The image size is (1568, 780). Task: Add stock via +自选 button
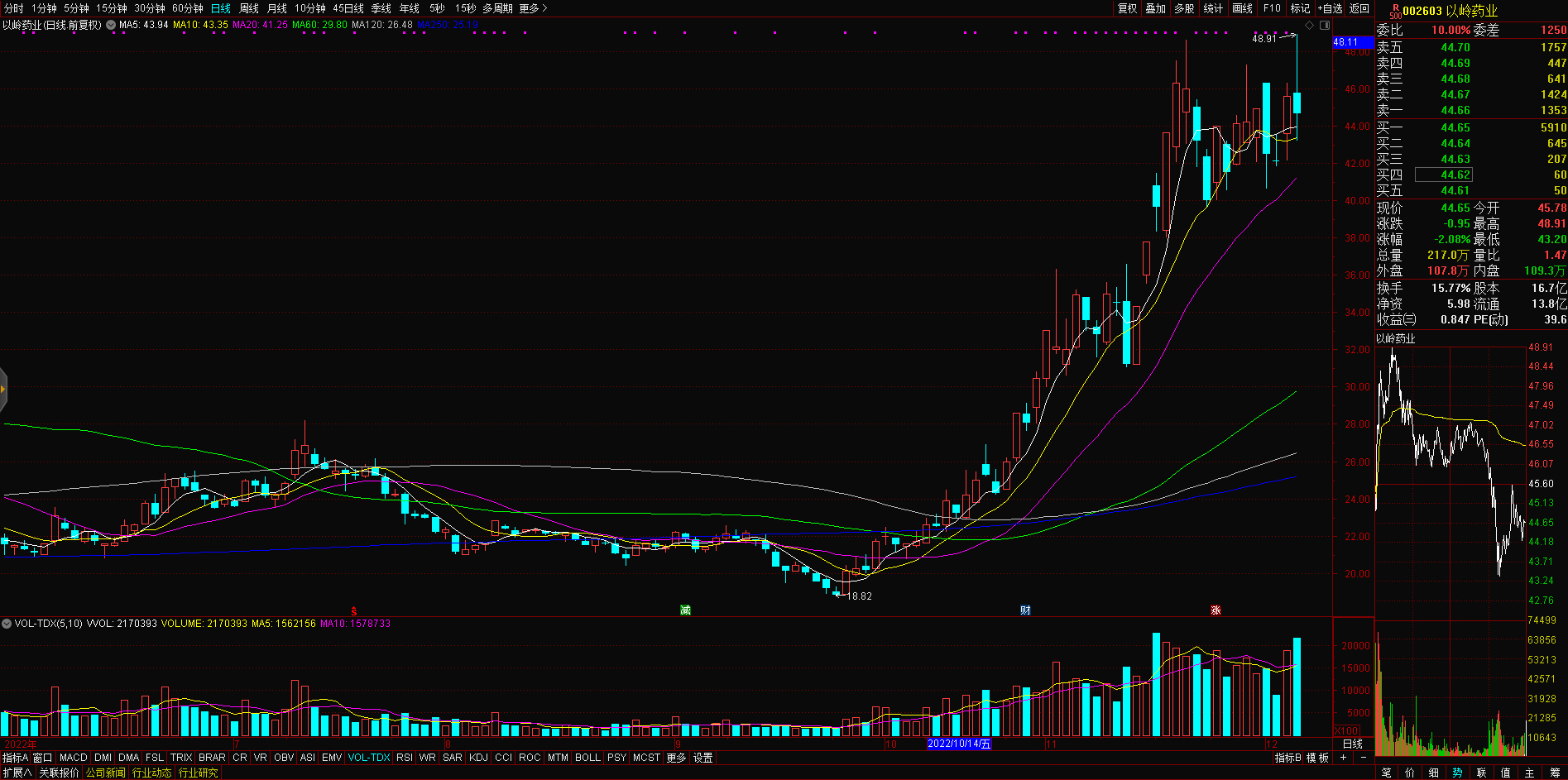[x=1330, y=8]
